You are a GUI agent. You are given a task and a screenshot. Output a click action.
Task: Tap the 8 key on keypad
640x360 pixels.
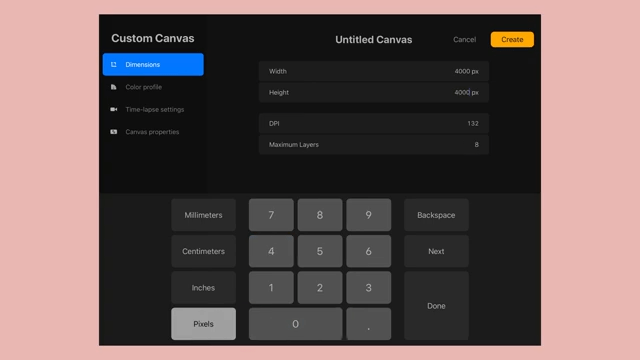[320, 215]
